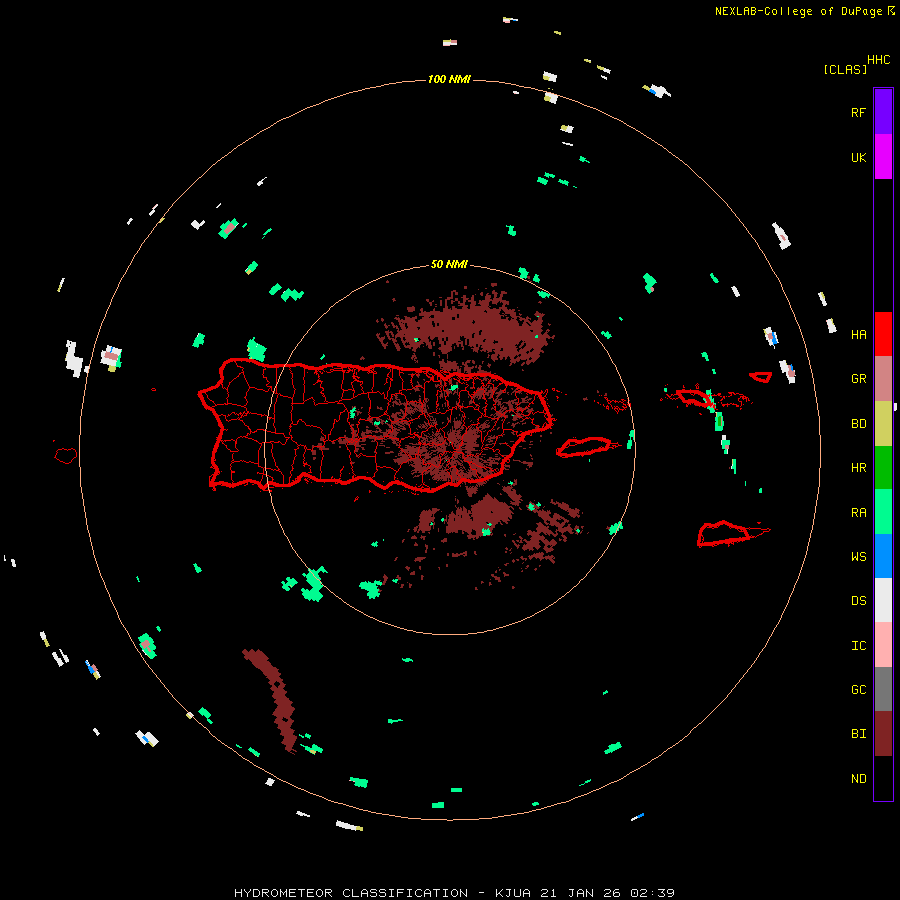Click the DS white legend swatch
900x900 pixels.
pyautogui.click(x=883, y=600)
